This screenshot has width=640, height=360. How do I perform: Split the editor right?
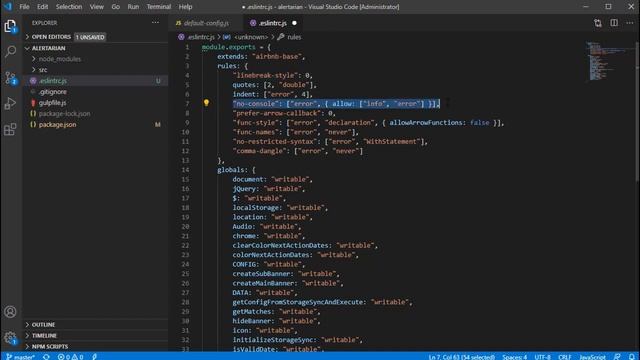(x=614, y=23)
